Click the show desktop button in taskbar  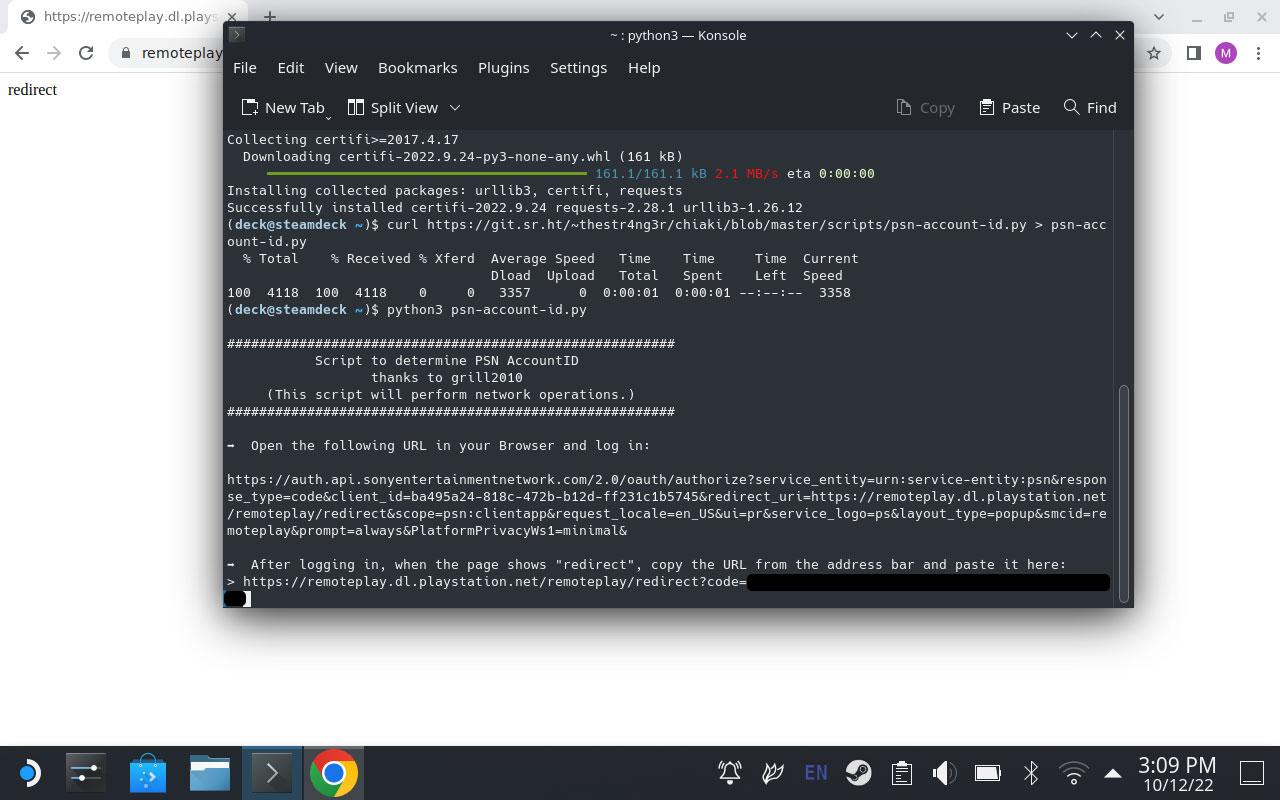tap(1252, 773)
